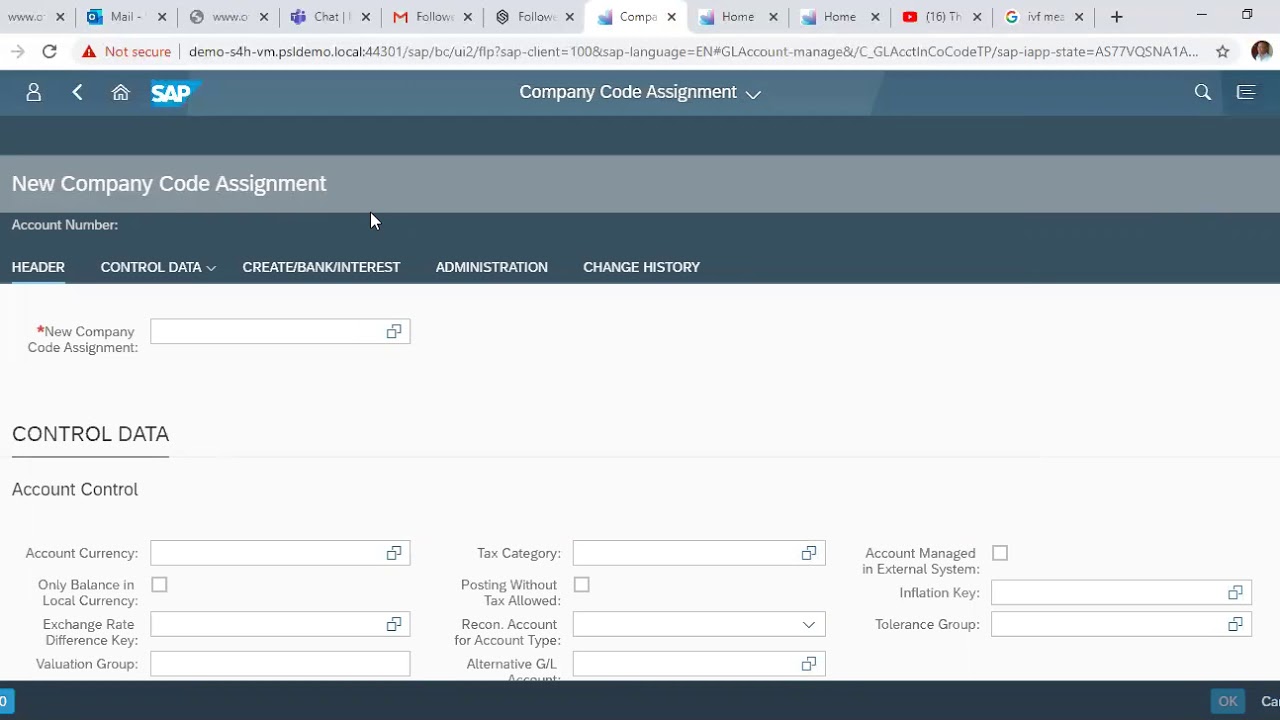Open a new browser tab

tap(1117, 17)
